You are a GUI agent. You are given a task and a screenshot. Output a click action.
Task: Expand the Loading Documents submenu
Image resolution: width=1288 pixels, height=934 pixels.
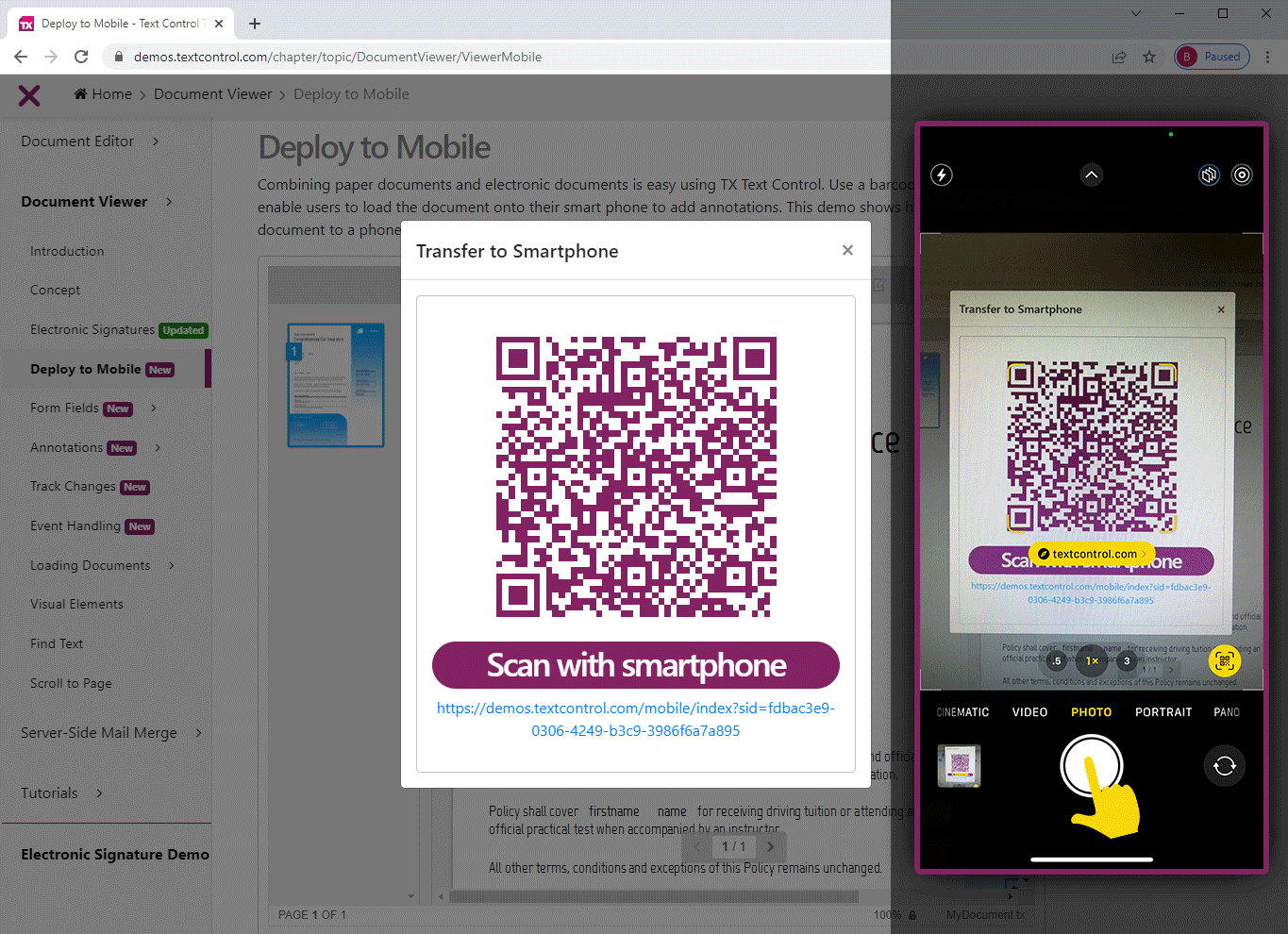tap(172, 565)
